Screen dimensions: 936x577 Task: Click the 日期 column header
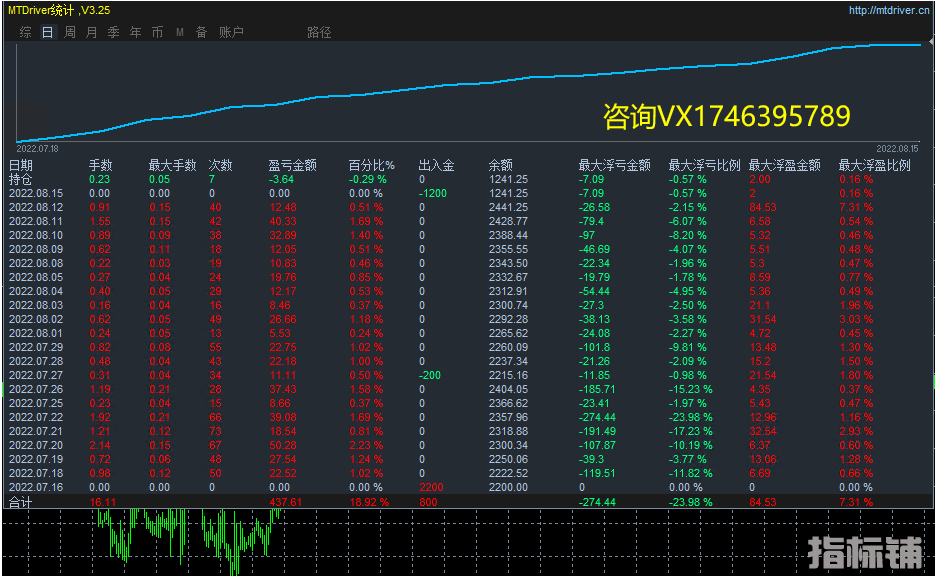pyautogui.click(x=21, y=165)
